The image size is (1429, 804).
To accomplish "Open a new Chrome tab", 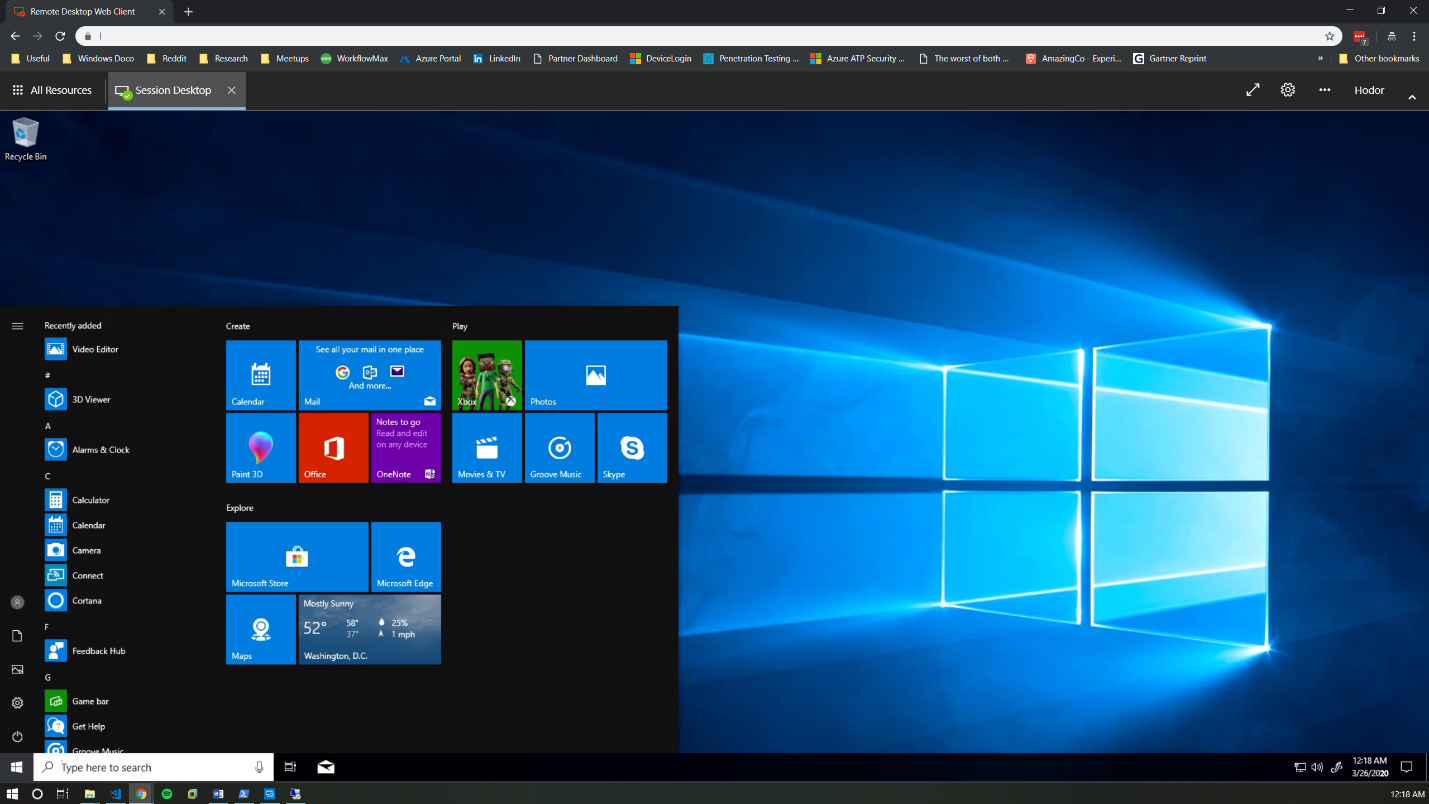I will tap(188, 12).
